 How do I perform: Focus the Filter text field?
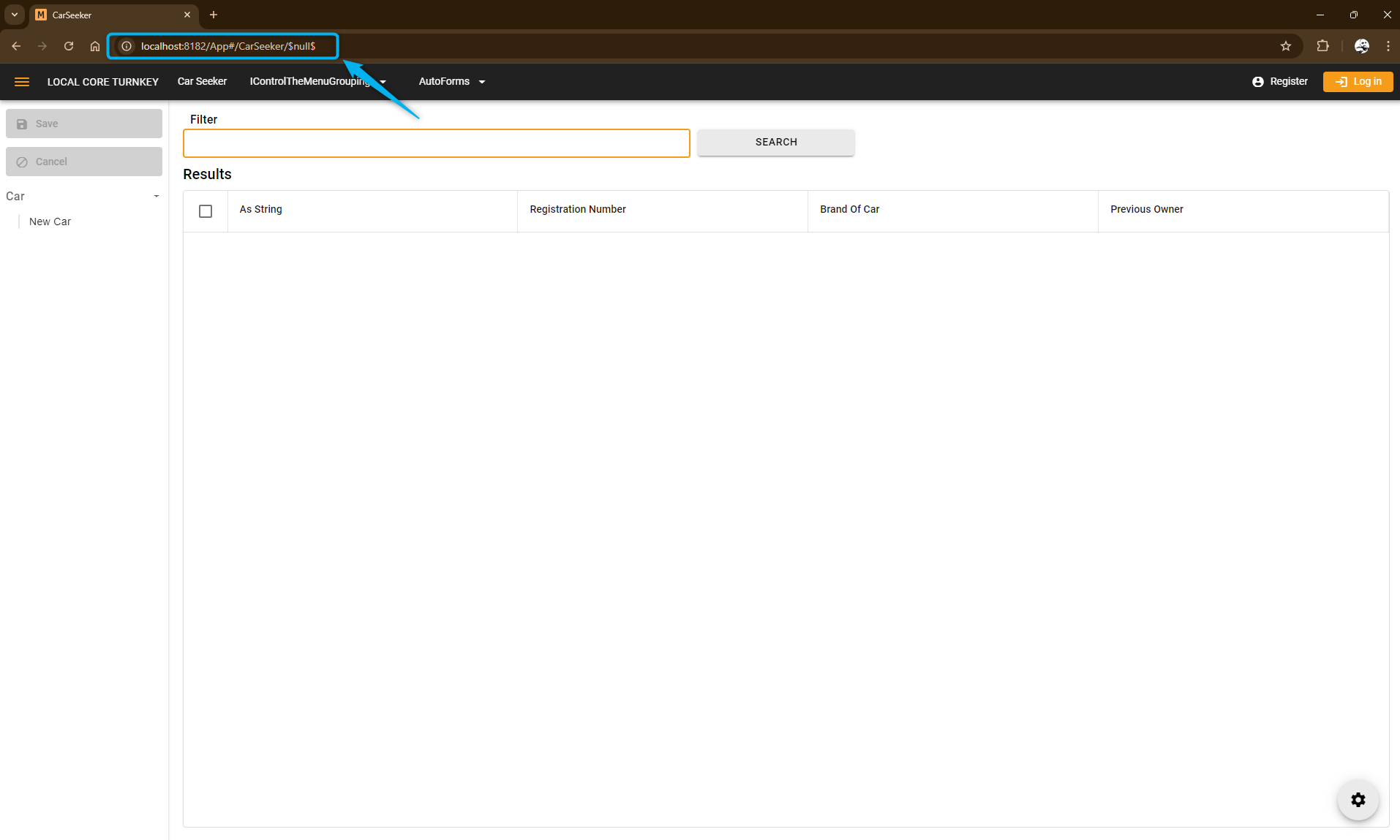pyautogui.click(x=436, y=143)
